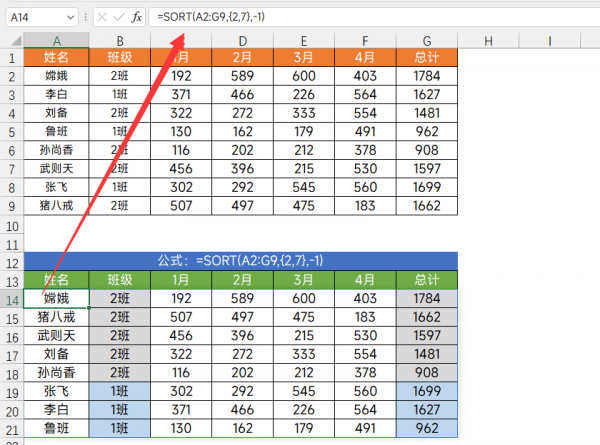Select the blue formula banner cell in row 12

tap(241, 261)
